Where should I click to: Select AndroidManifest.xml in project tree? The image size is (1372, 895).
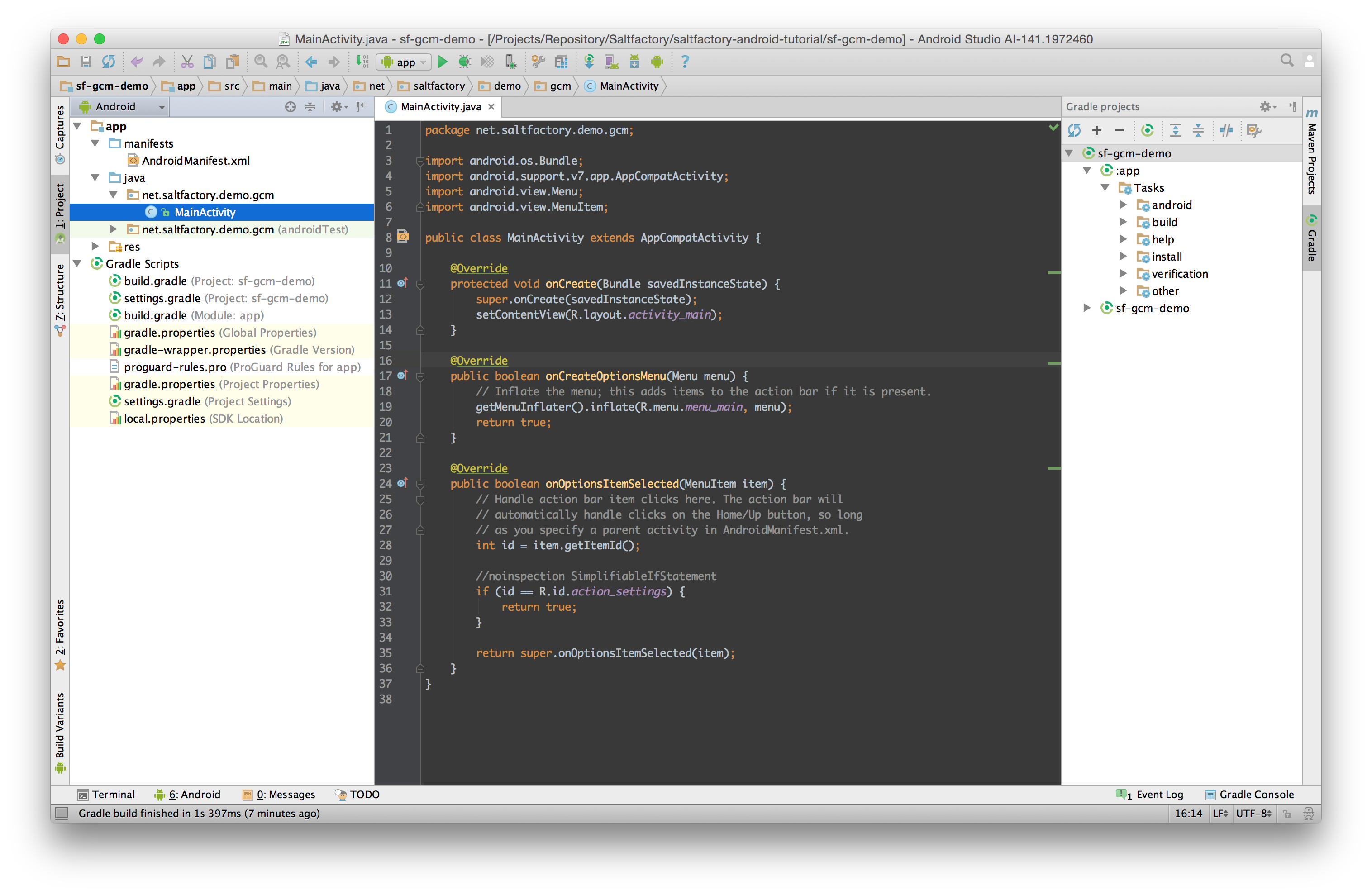(x=189, y=160)
